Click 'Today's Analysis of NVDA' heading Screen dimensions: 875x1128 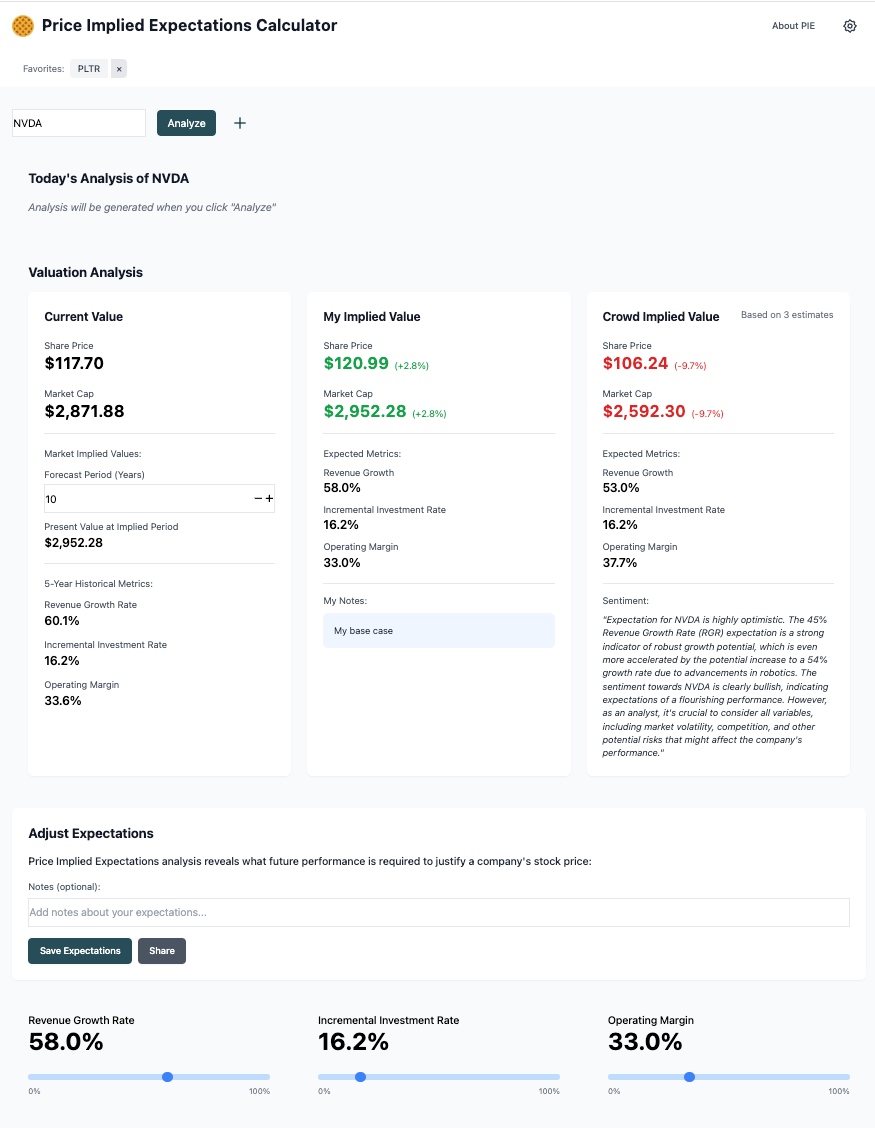109,178
